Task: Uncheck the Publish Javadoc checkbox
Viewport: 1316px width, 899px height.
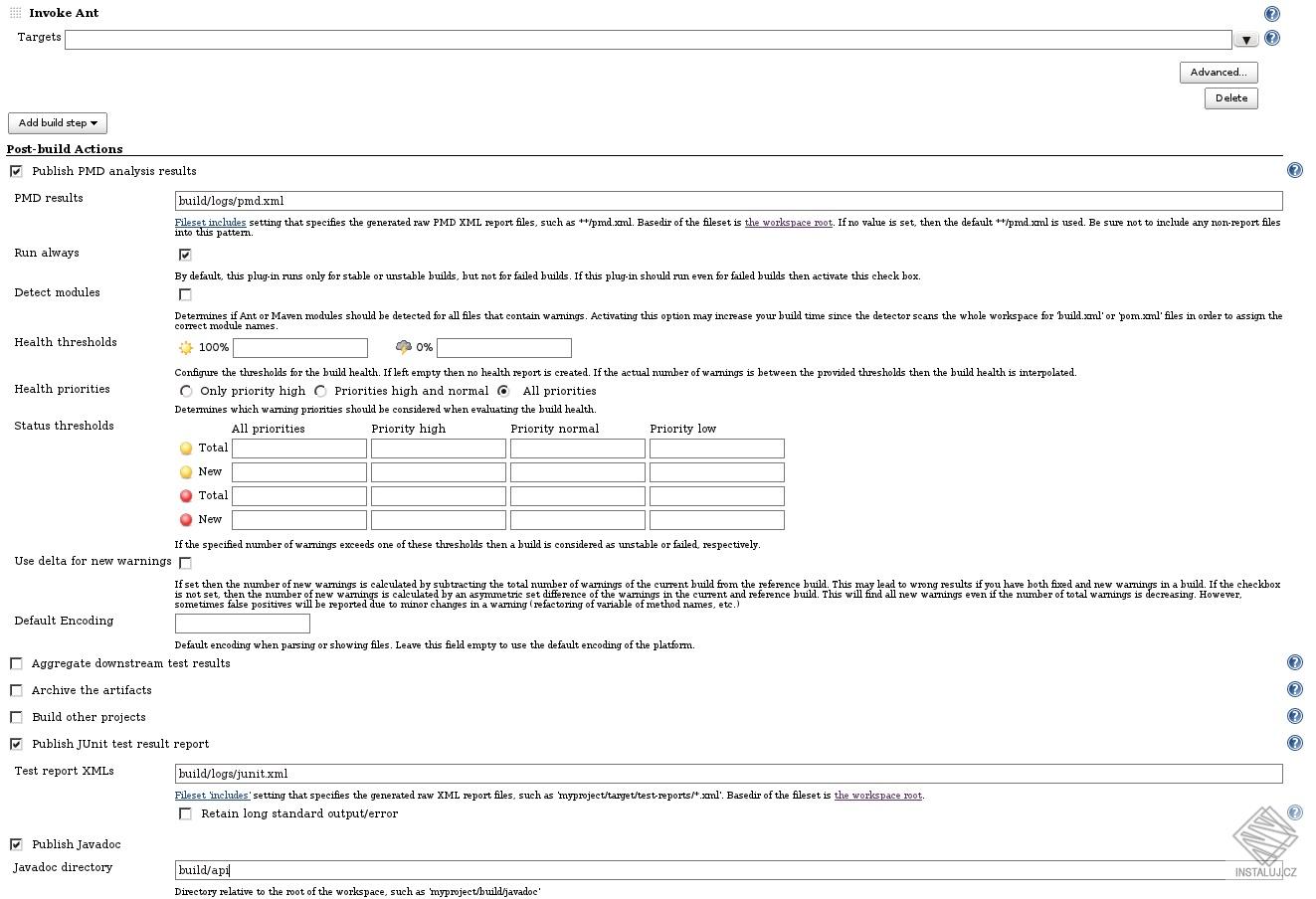Action: point(16,844)
